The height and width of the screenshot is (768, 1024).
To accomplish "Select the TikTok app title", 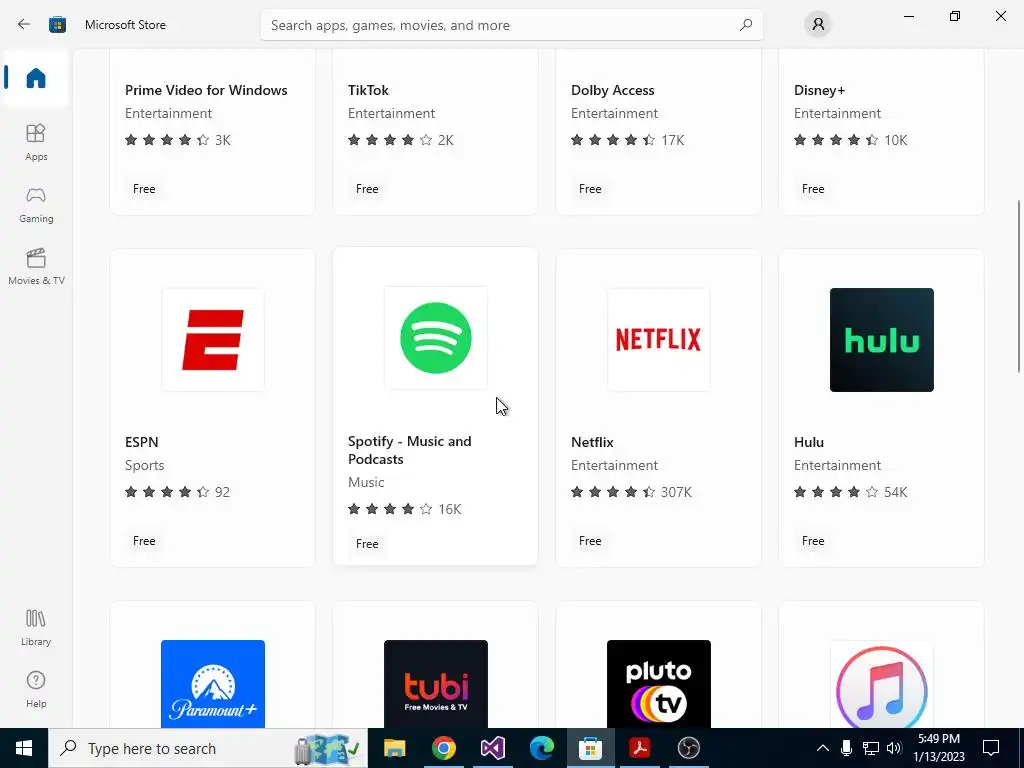I will pos(368,90).
